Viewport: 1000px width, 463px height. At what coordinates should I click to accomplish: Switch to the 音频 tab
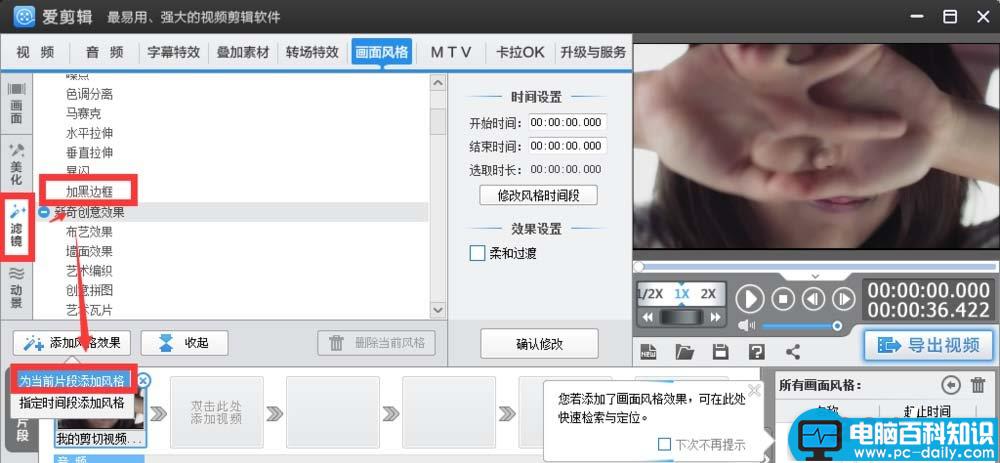105,52
